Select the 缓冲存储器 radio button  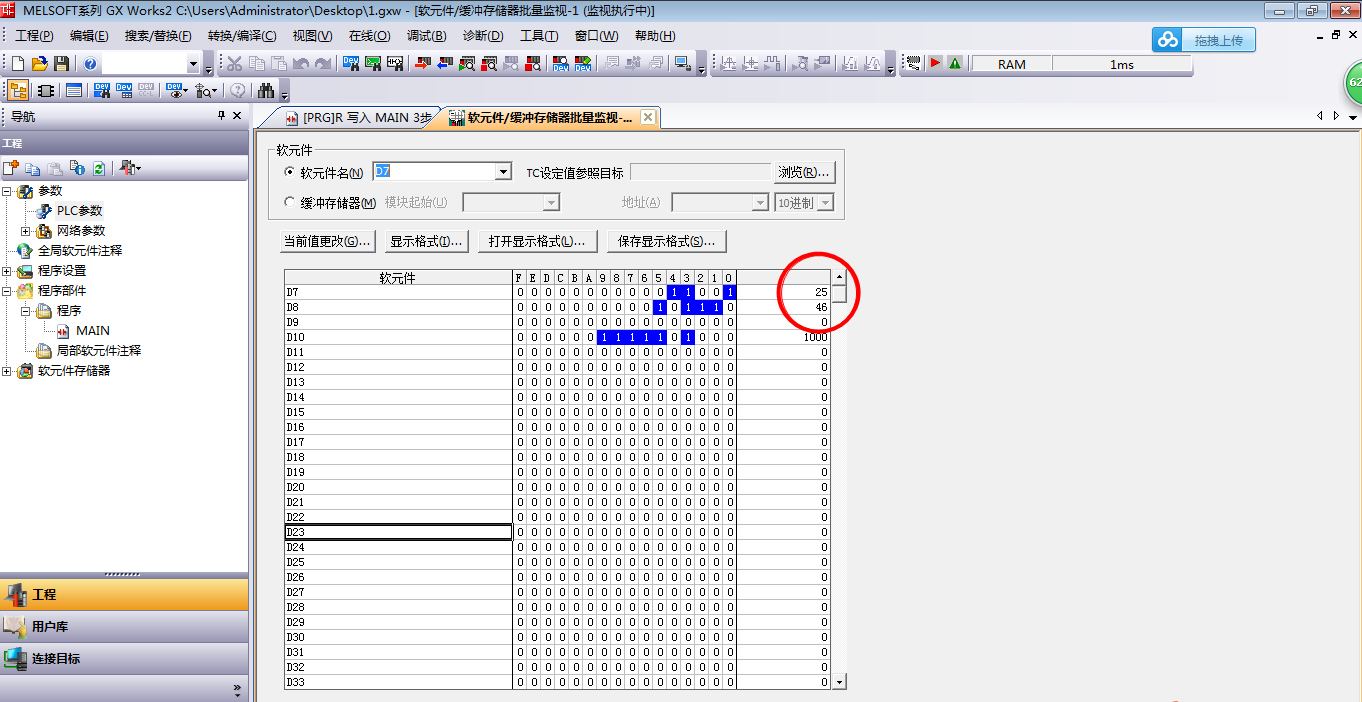coord(290,202)
